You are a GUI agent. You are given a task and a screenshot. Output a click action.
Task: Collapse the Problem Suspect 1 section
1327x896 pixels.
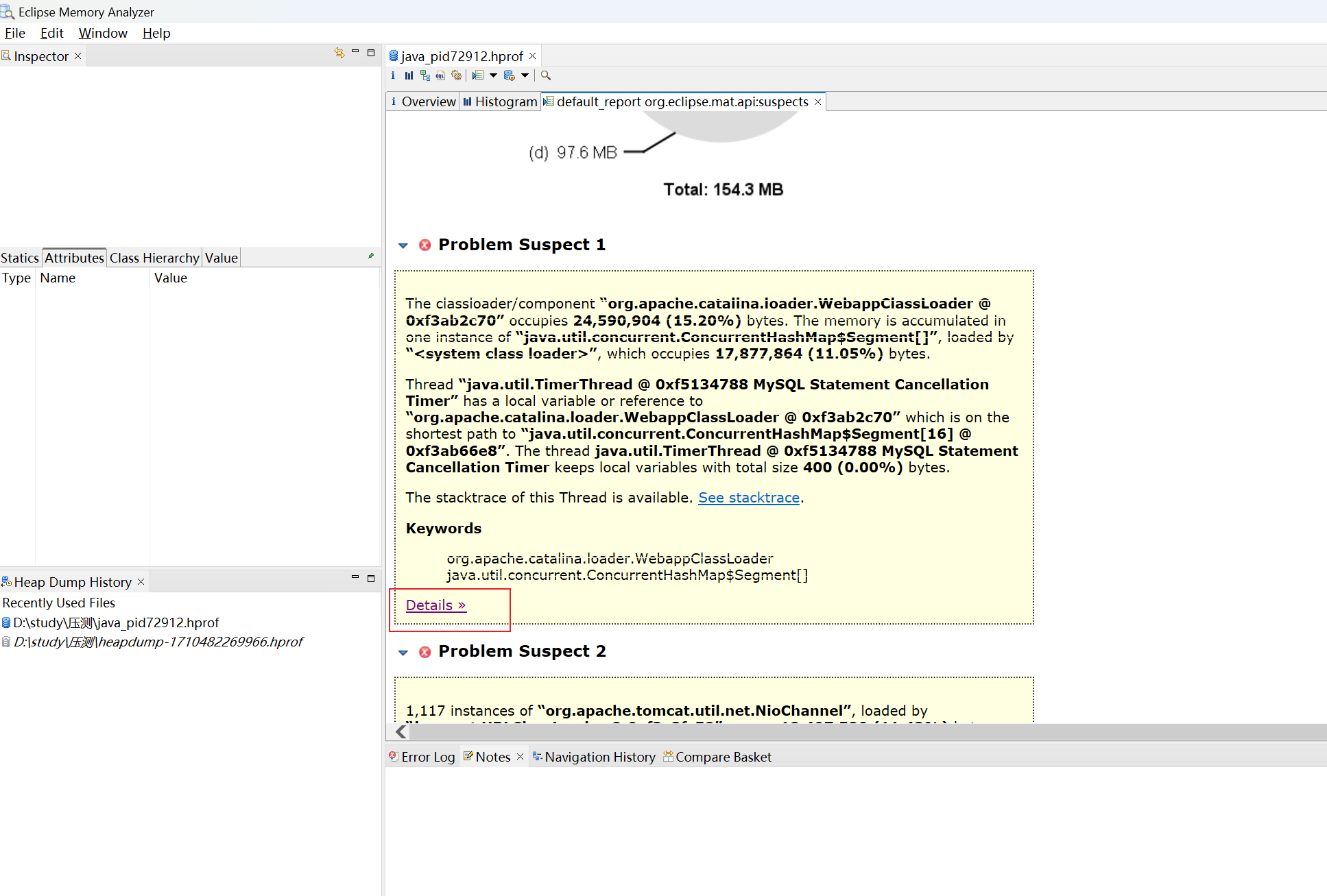pyautogui.click(x=403, y=245)
